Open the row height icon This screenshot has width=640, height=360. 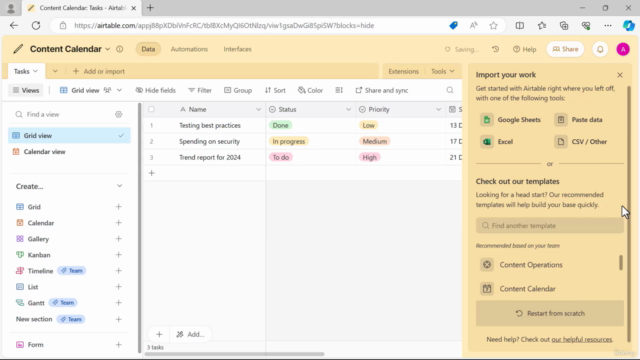[339, 90]
